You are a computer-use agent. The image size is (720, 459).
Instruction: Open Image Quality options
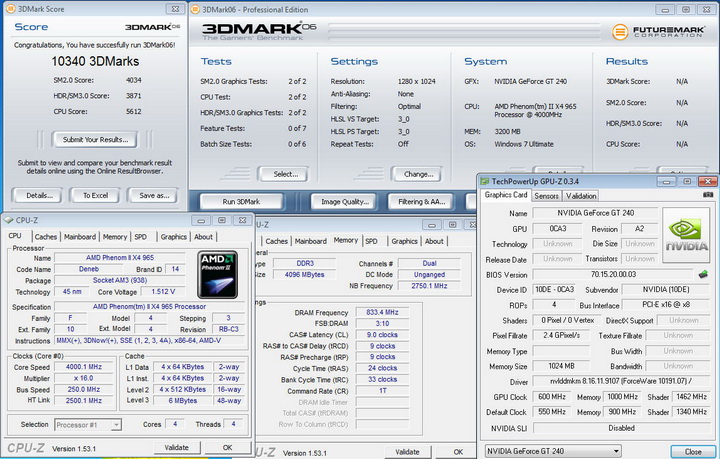point(345,202)
